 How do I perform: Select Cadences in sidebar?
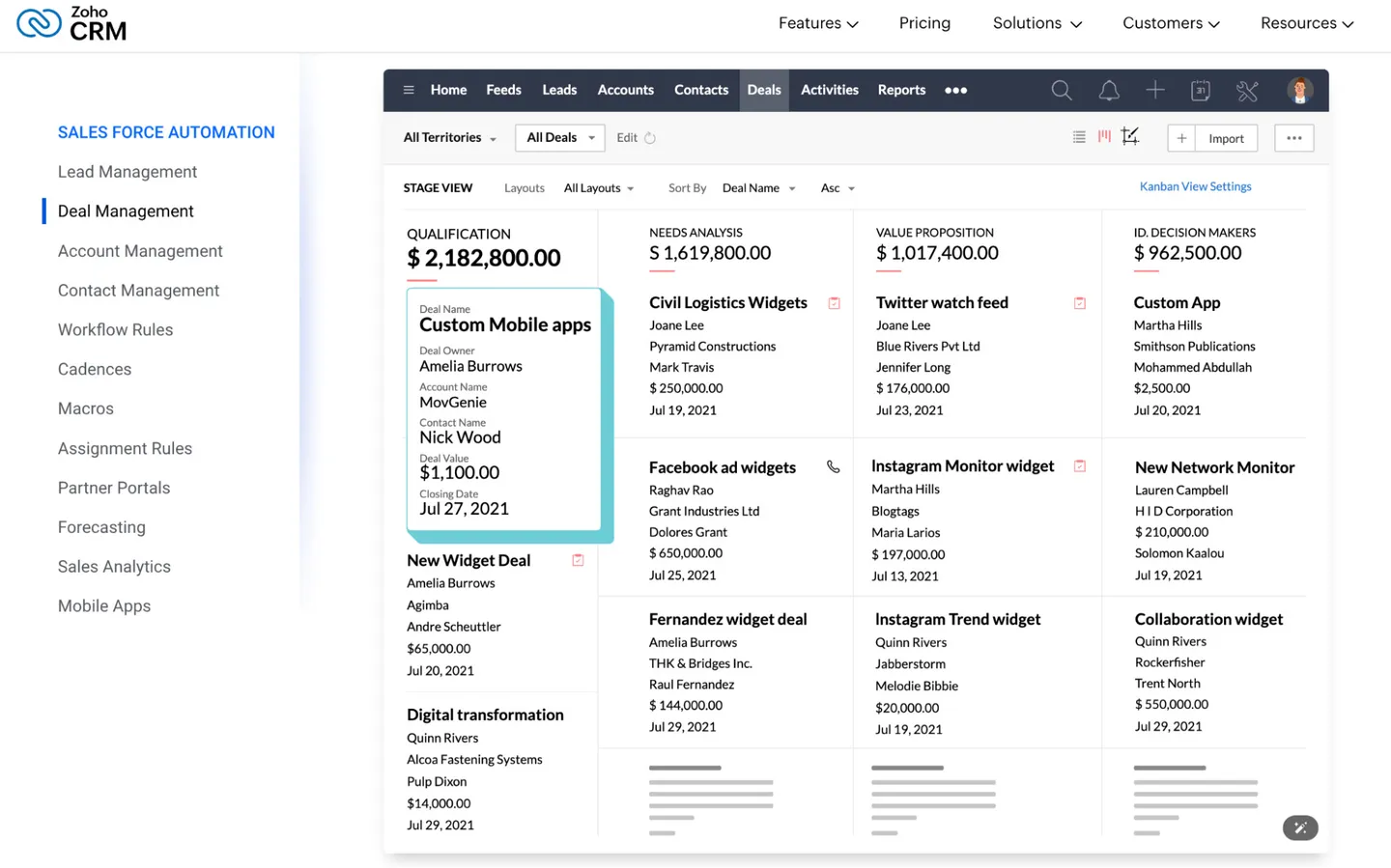(x=95, y=370)
